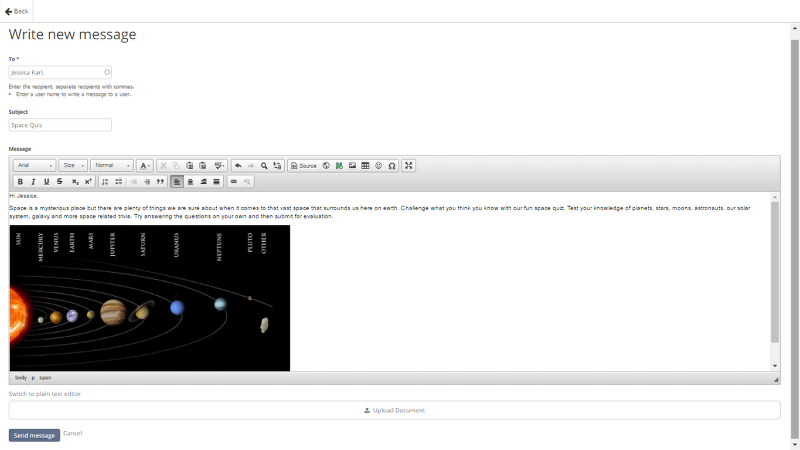800x450 pixels.
Task: Cancel the message
Action: pyautogui.click(x=72, y=433)
